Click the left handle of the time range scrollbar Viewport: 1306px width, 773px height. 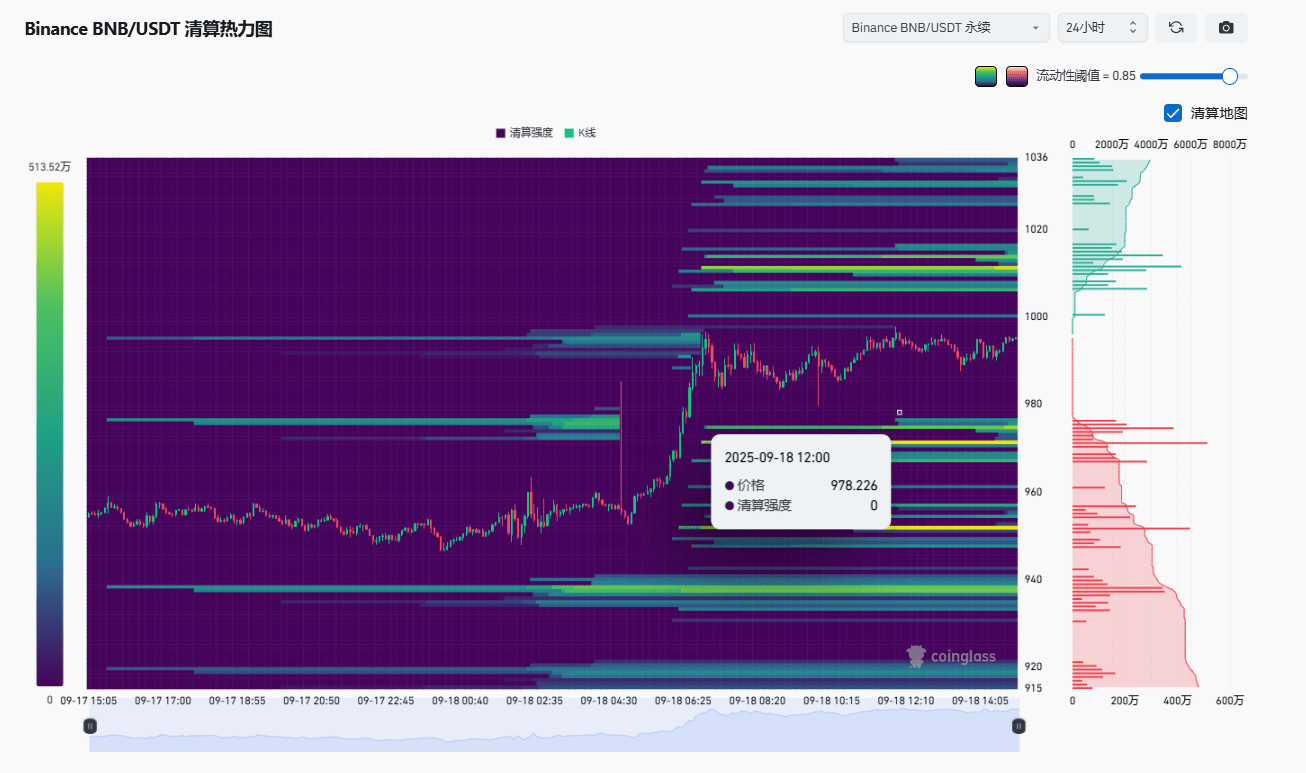[x=90, y=726]
